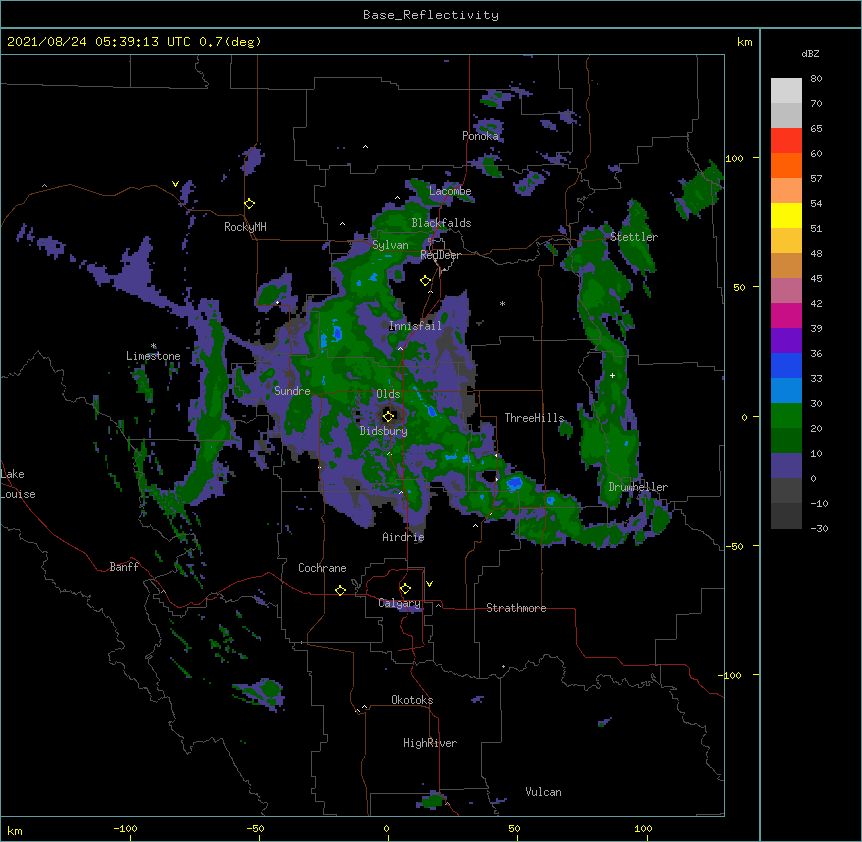Click the Vulcan town label
The width and height of the screenshot is (862, 842).
[x=543, y=792]
